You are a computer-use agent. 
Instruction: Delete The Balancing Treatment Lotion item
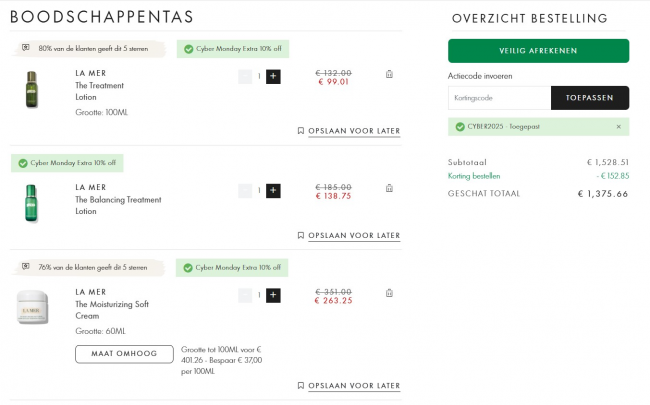coord(389,188)
